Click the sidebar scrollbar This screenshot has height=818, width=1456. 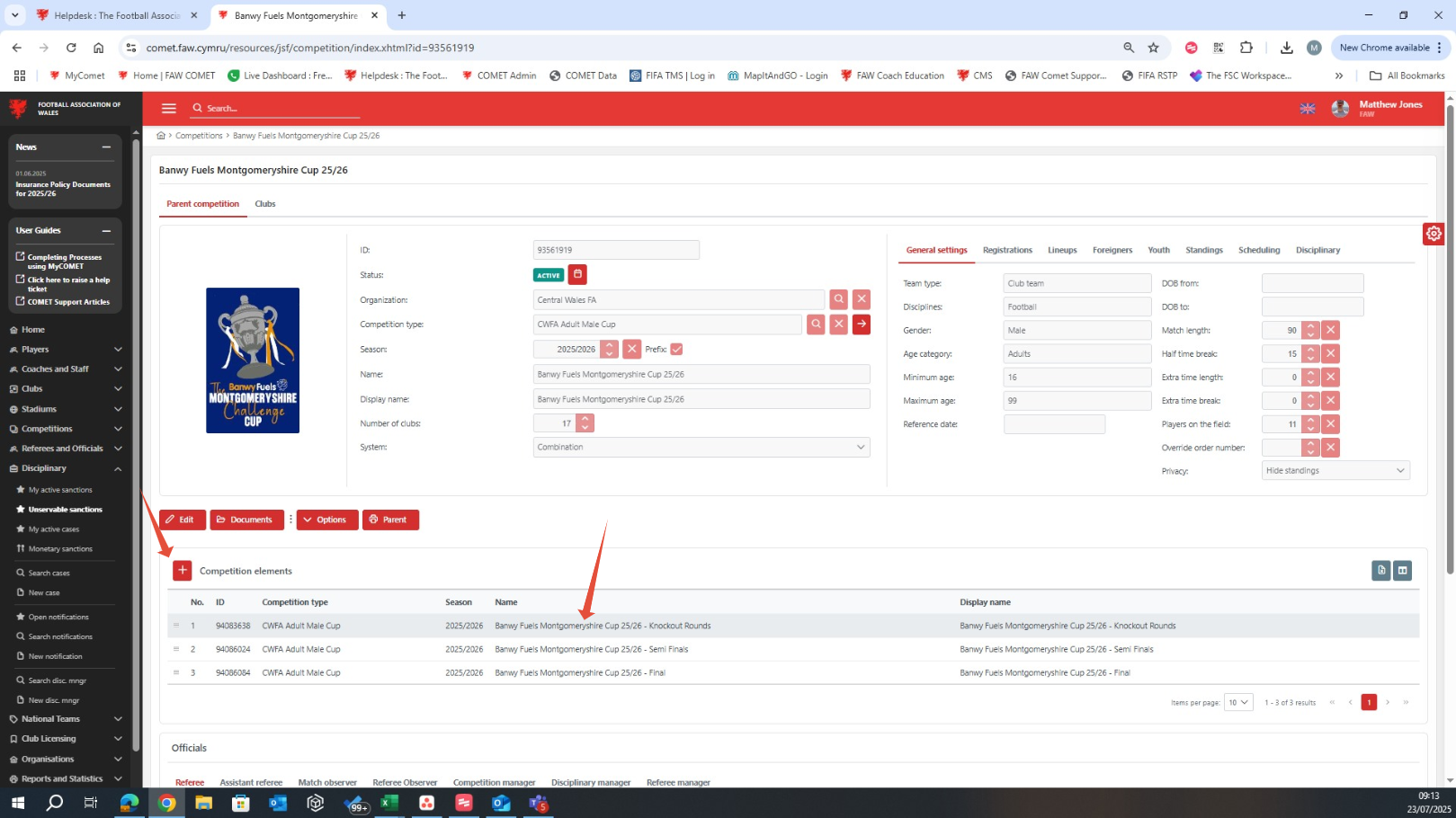click(x=136, y=445)
